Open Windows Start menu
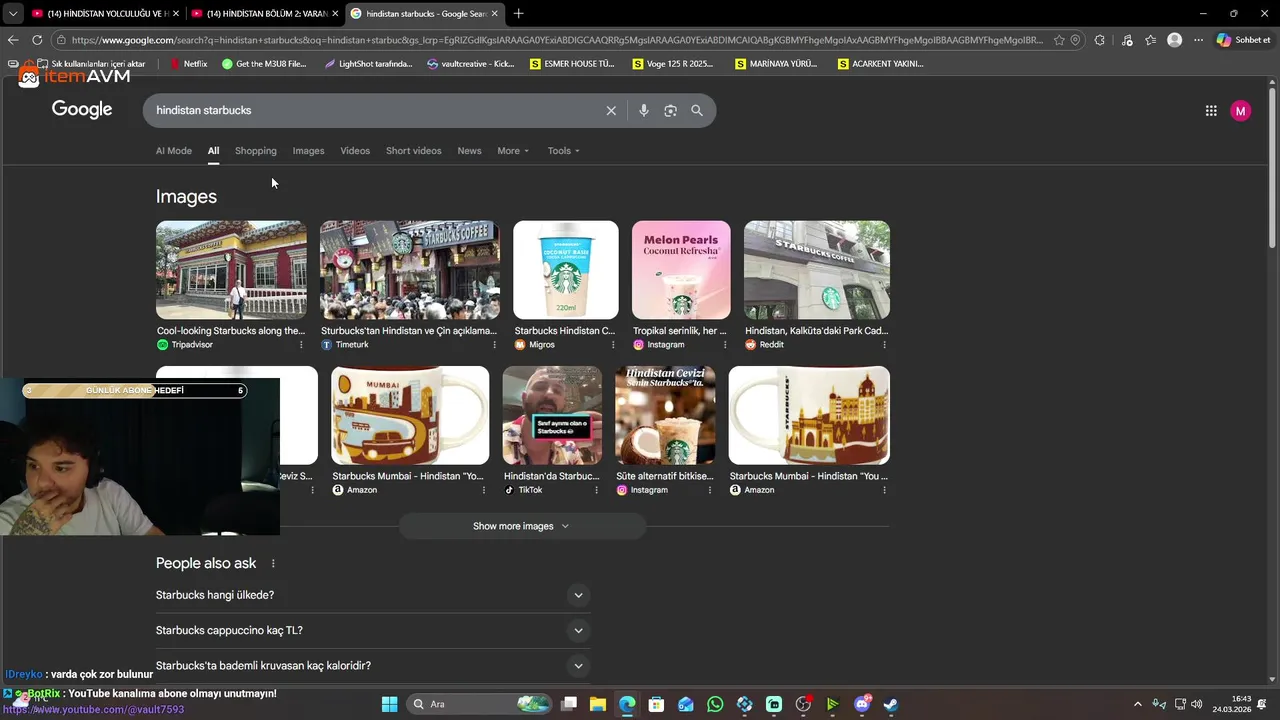 [x=389, y=704]
